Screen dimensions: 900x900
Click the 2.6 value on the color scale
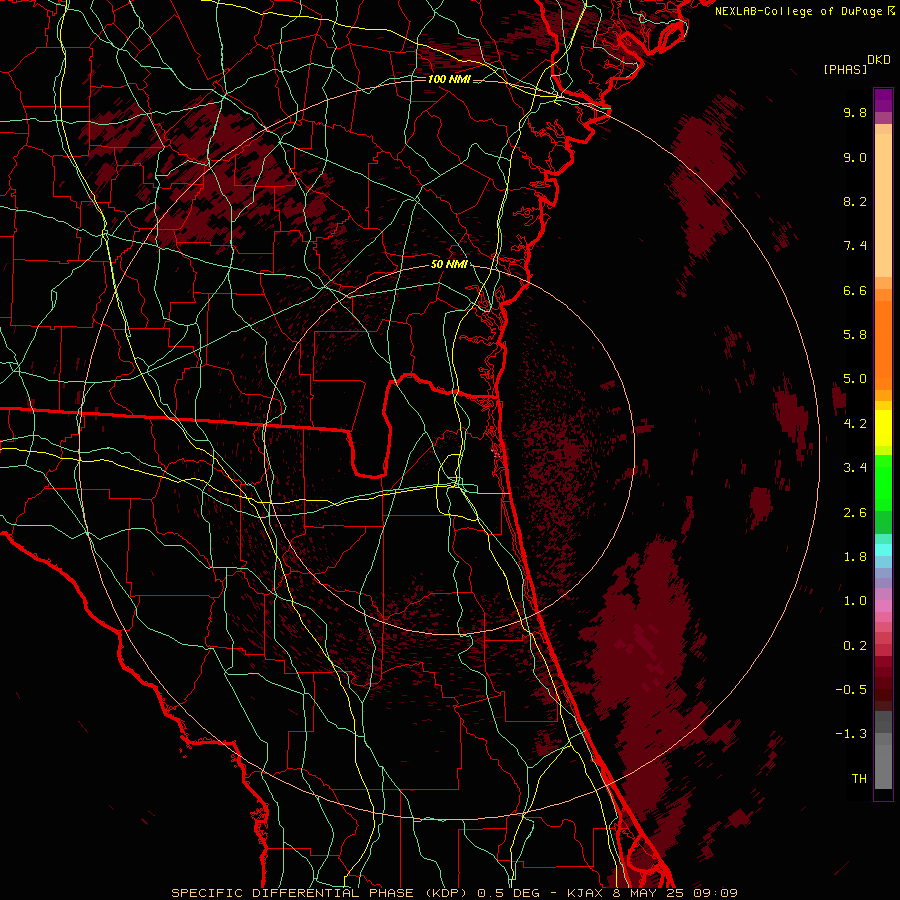[x=855, y=513]
